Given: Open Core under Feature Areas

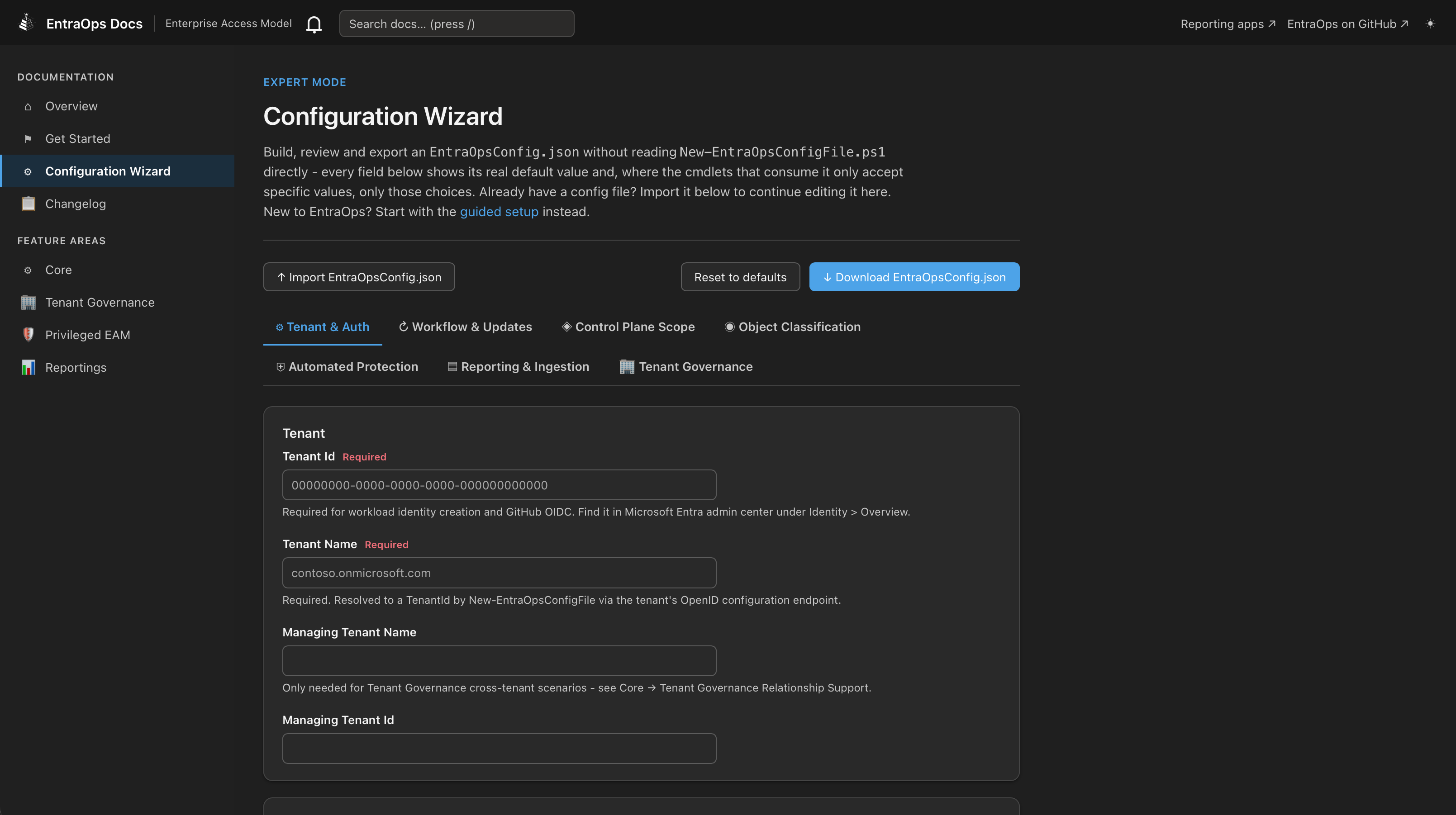Looking at the screenshot, I should point(118,270).
